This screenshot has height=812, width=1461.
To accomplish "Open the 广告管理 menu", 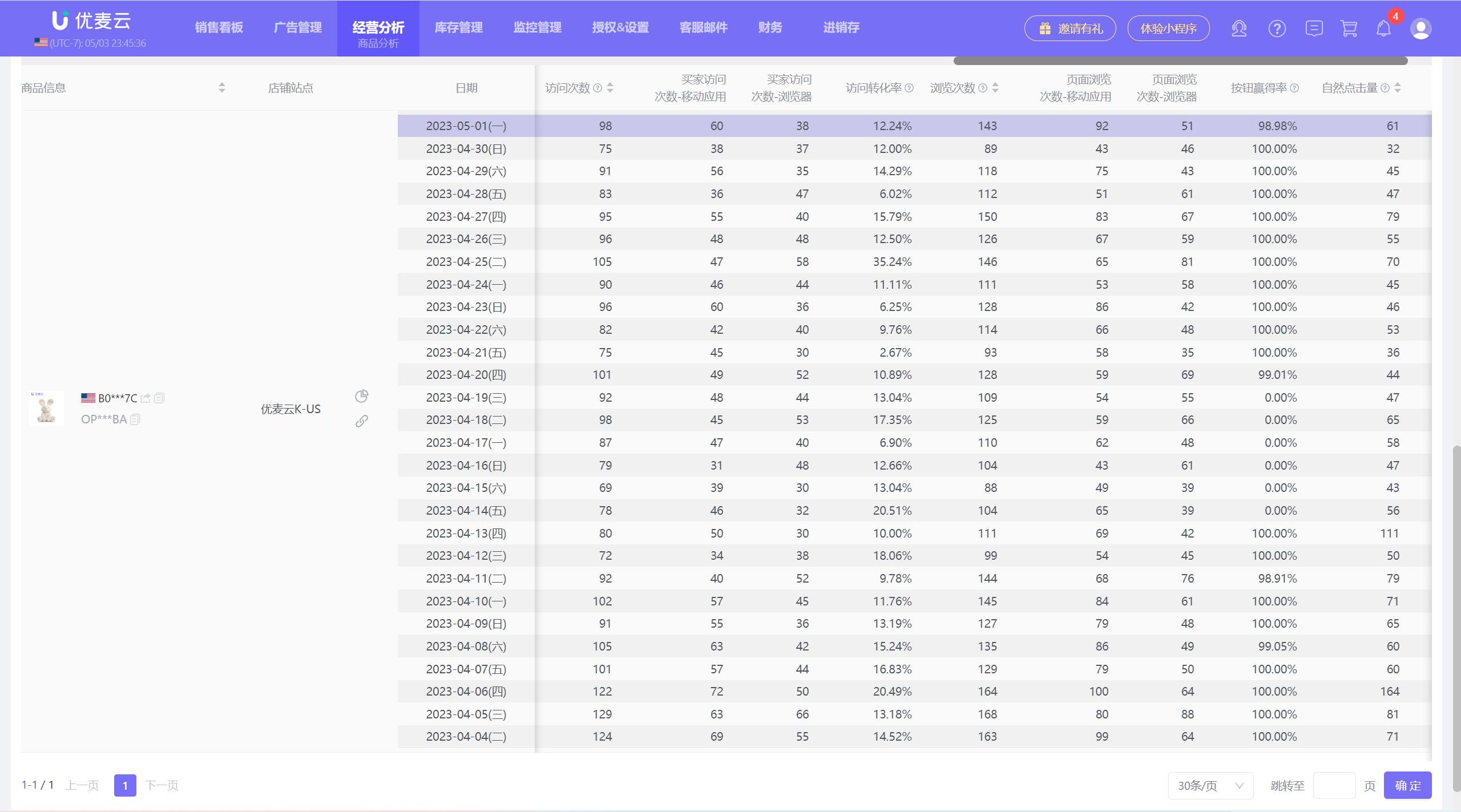I will point(297,27).
